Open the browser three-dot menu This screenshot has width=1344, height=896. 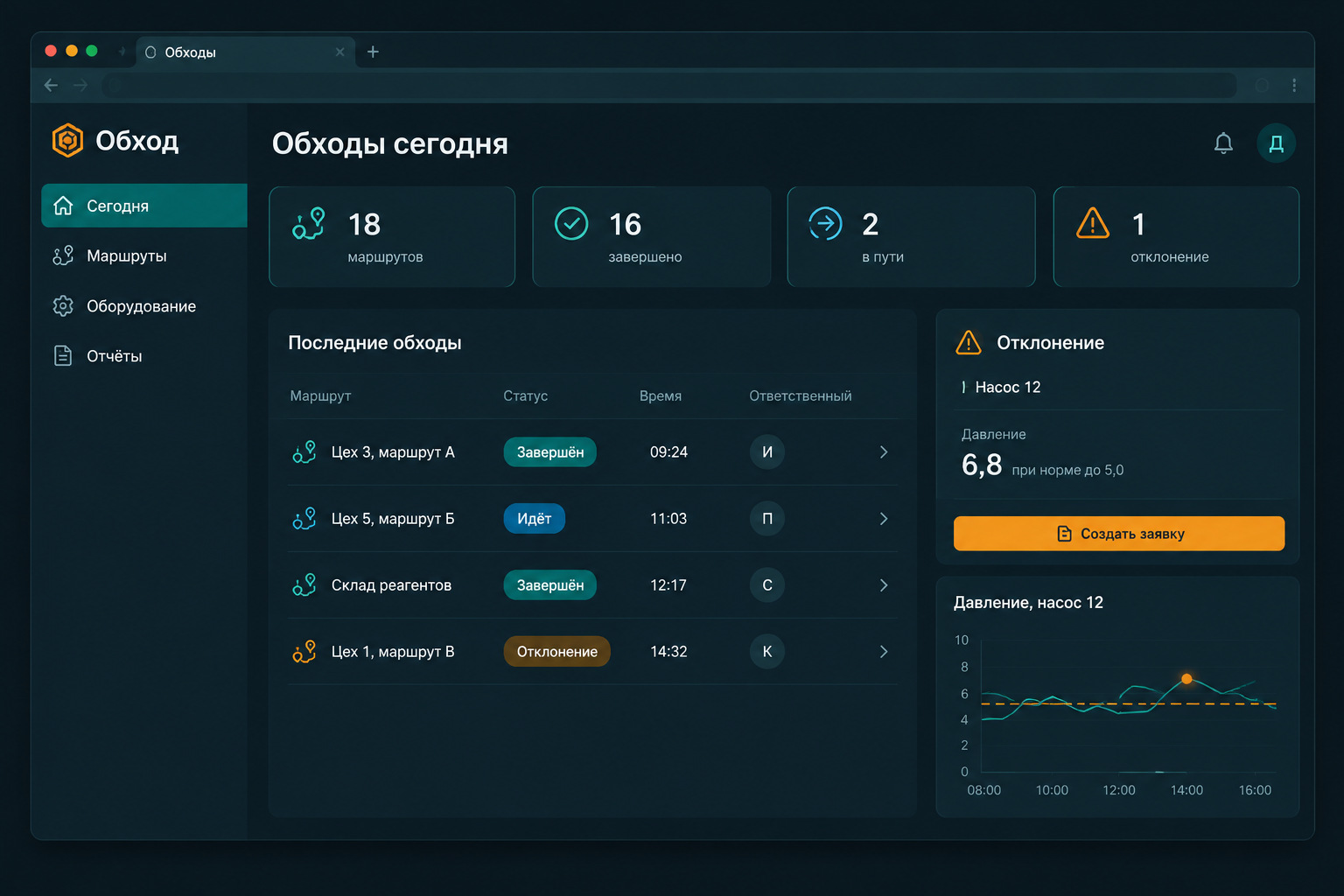[1294, 86]
